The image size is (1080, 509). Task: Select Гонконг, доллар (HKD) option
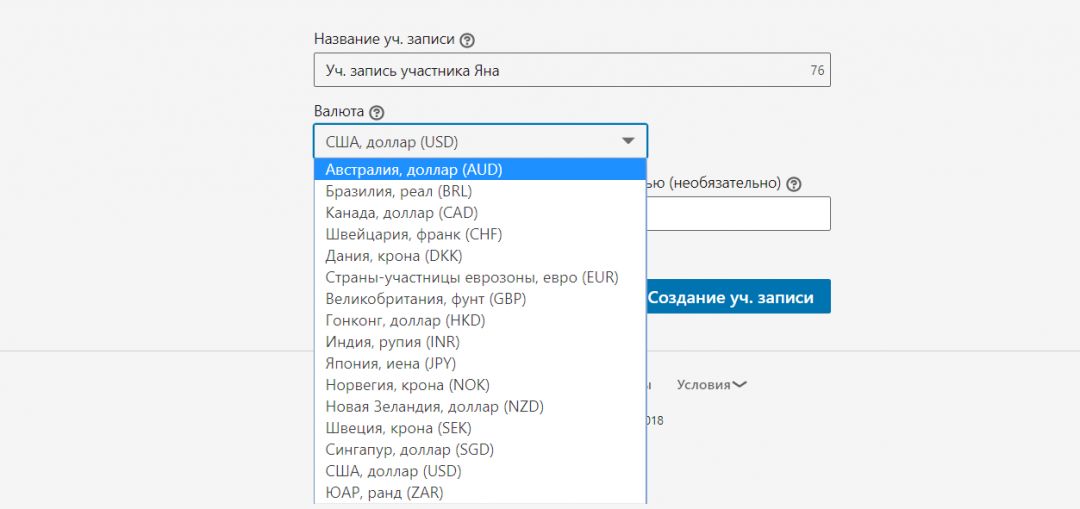coord(480,320)
